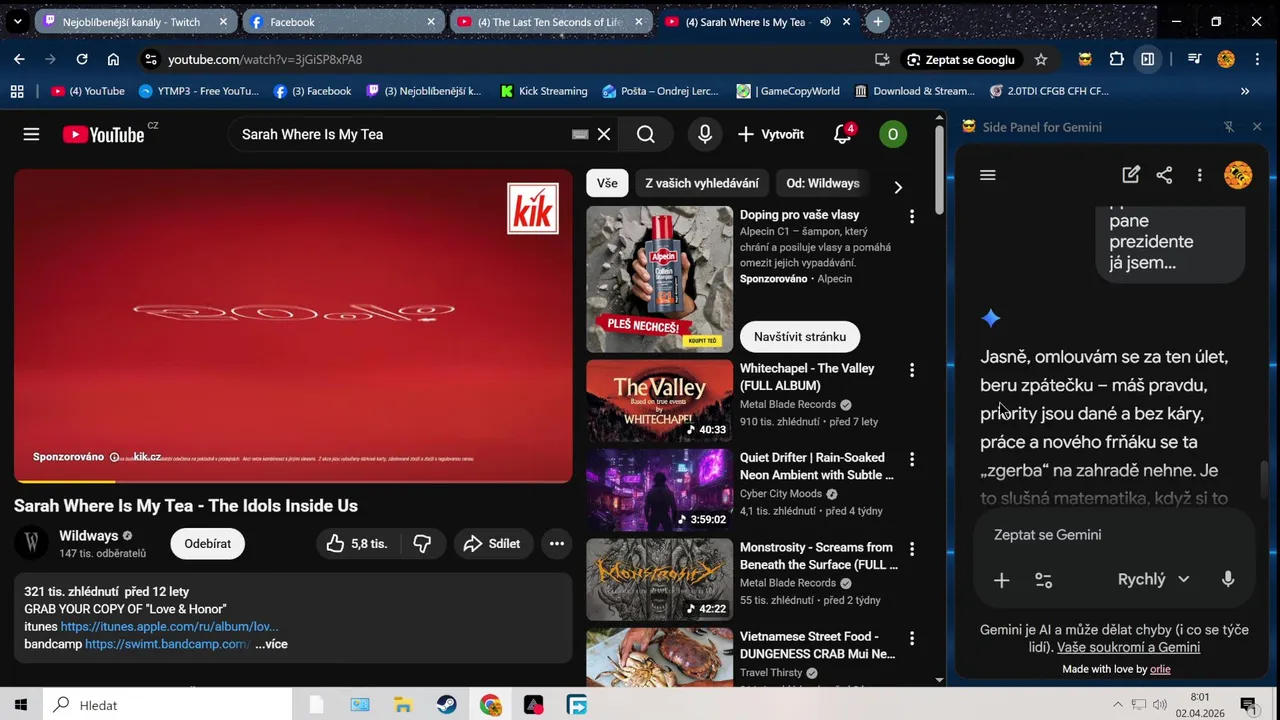Reload the page in the browser
This screenshot has width=1280, height=720.
(x=82, y=59)
